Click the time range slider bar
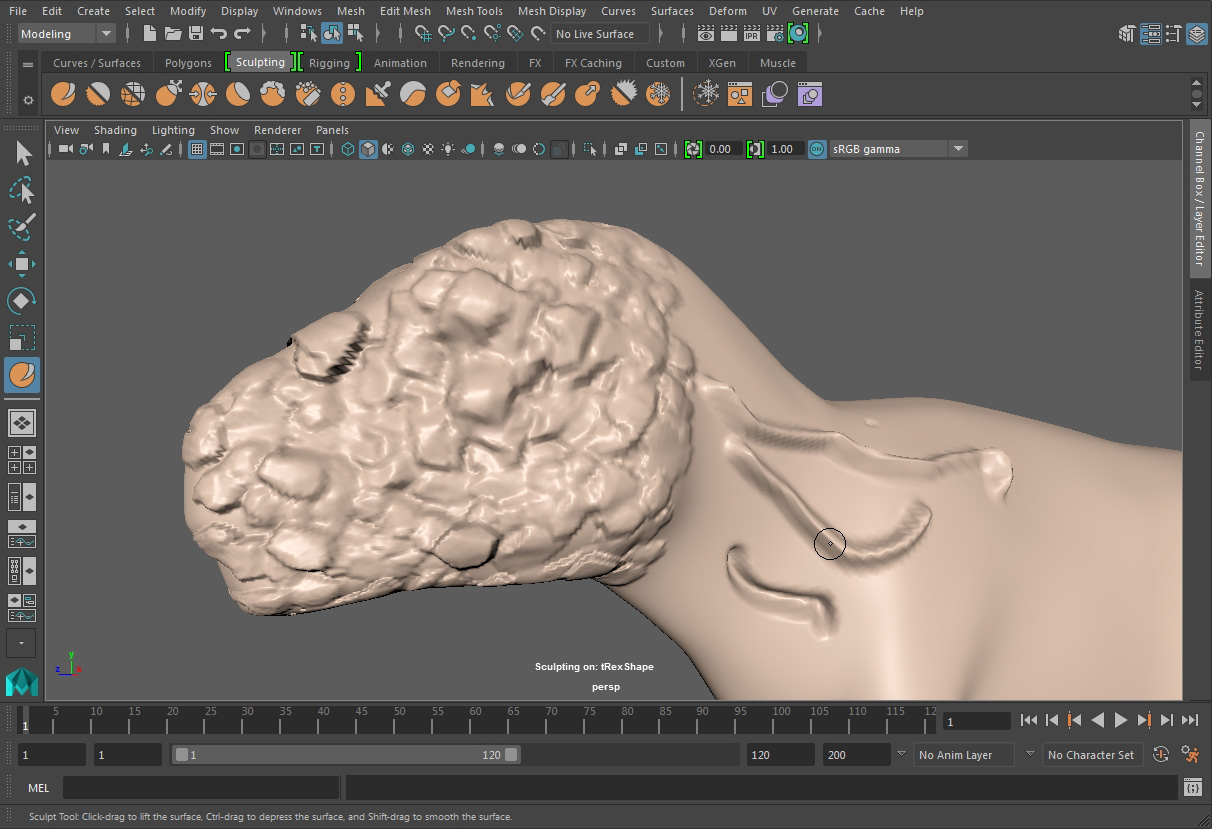The height and width of the screenshot is (829, 1212). (345, 755)
